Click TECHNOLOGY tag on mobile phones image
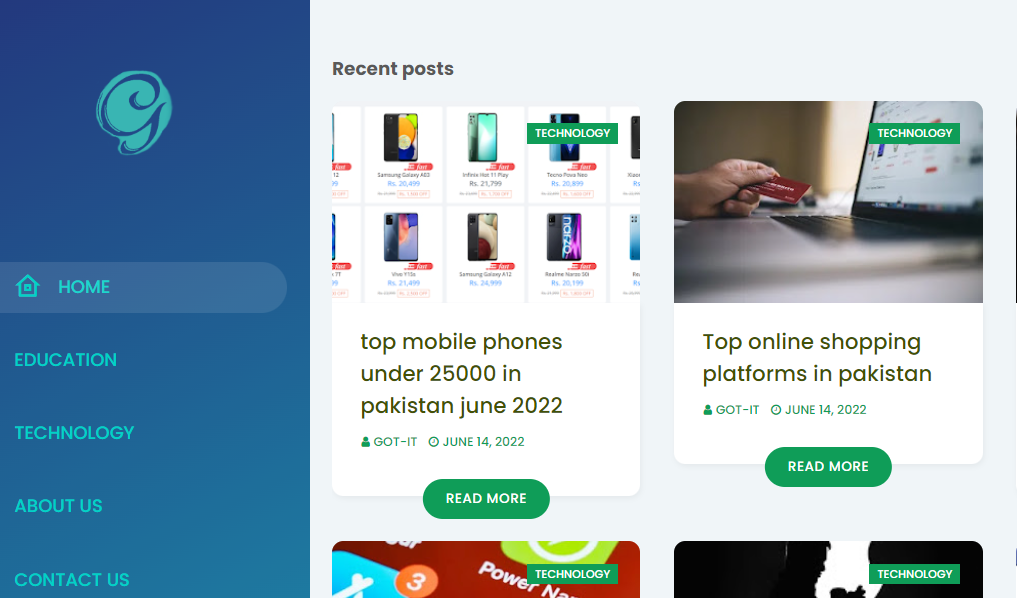 click(573, 133)
